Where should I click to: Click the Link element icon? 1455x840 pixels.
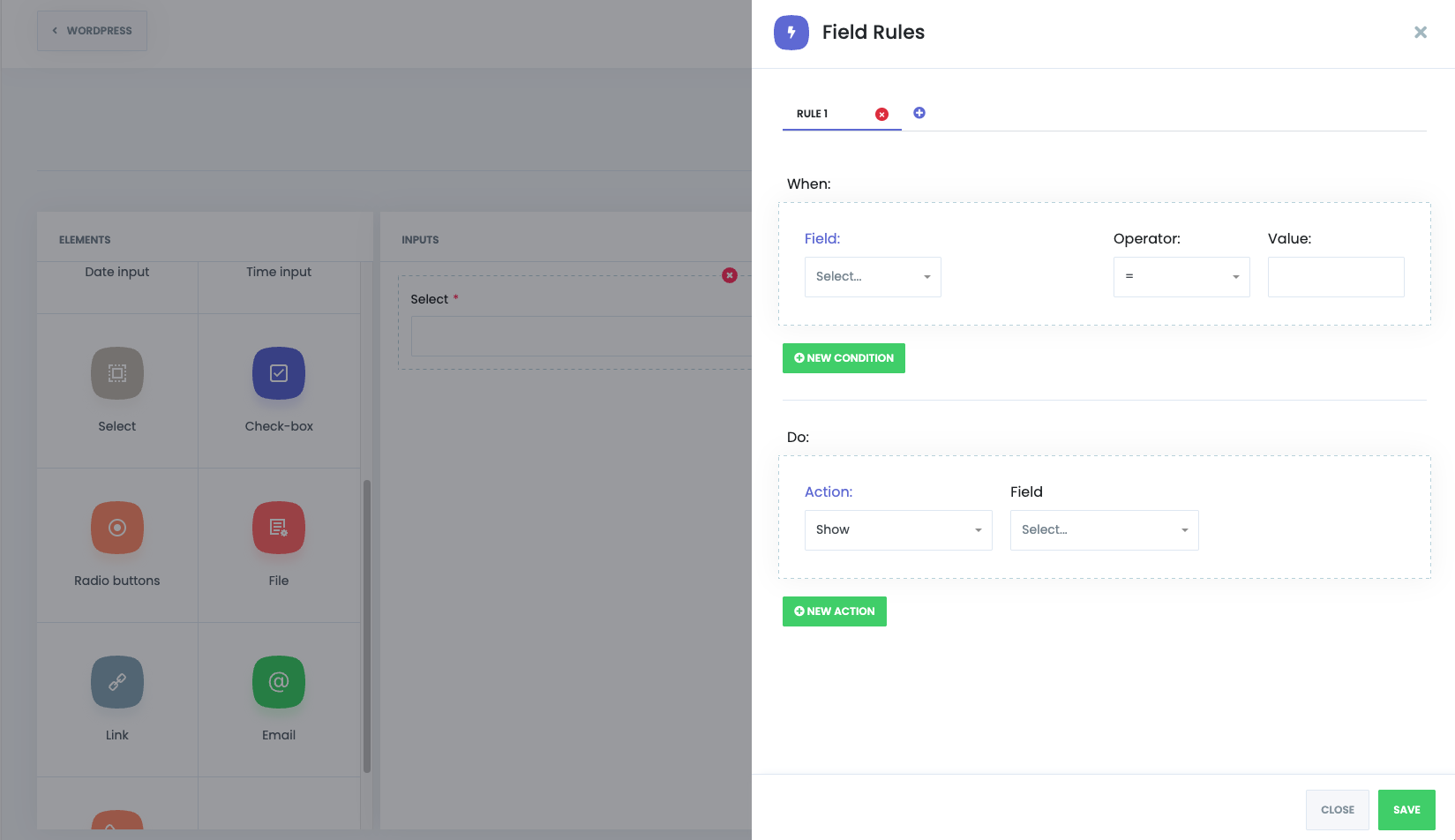click(116, 682)
